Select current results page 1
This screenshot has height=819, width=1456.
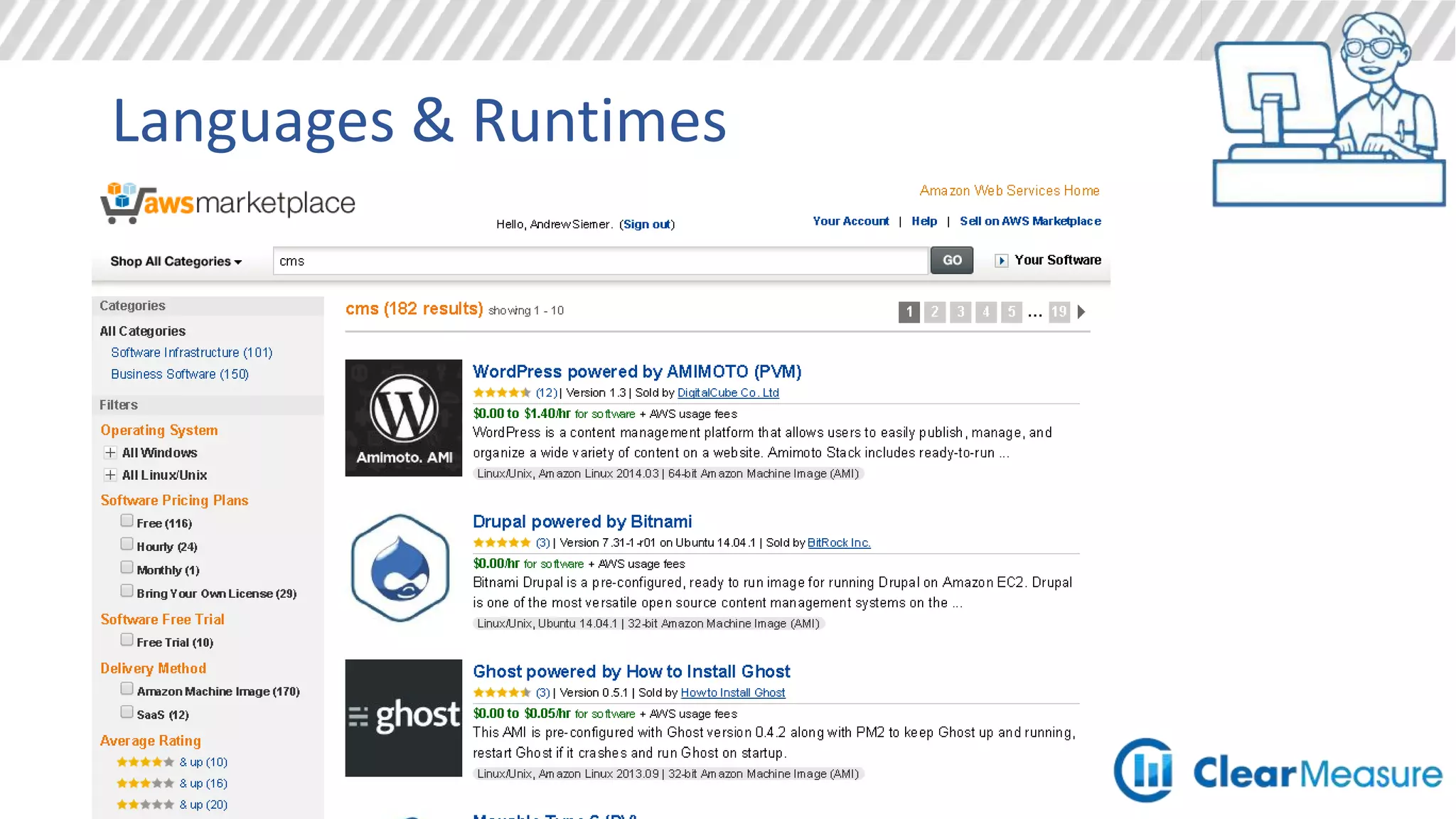click(x=909, y=312)
